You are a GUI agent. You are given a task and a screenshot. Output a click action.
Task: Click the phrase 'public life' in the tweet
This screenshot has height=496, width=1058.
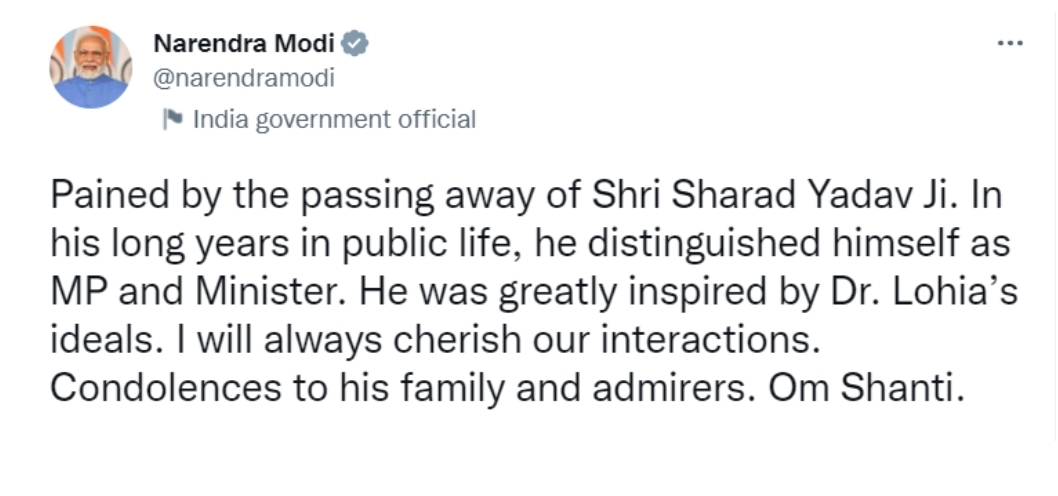point(433,245)
